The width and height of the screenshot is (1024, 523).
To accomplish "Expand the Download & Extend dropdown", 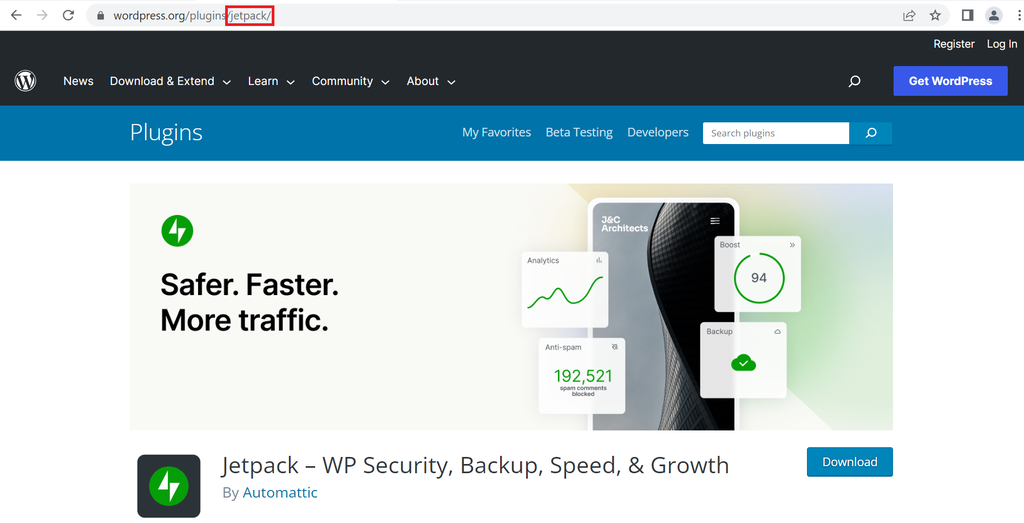I will [x=170, y=81].
